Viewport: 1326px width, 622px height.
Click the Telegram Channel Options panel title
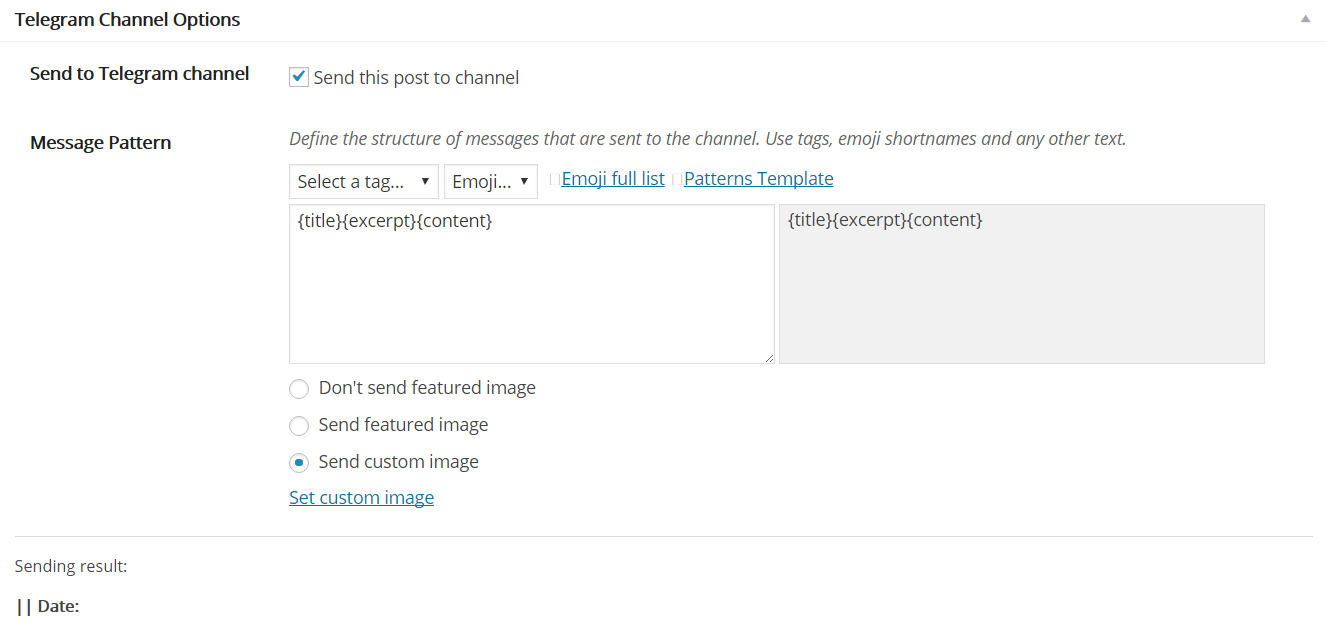click(x=127, y=19)
